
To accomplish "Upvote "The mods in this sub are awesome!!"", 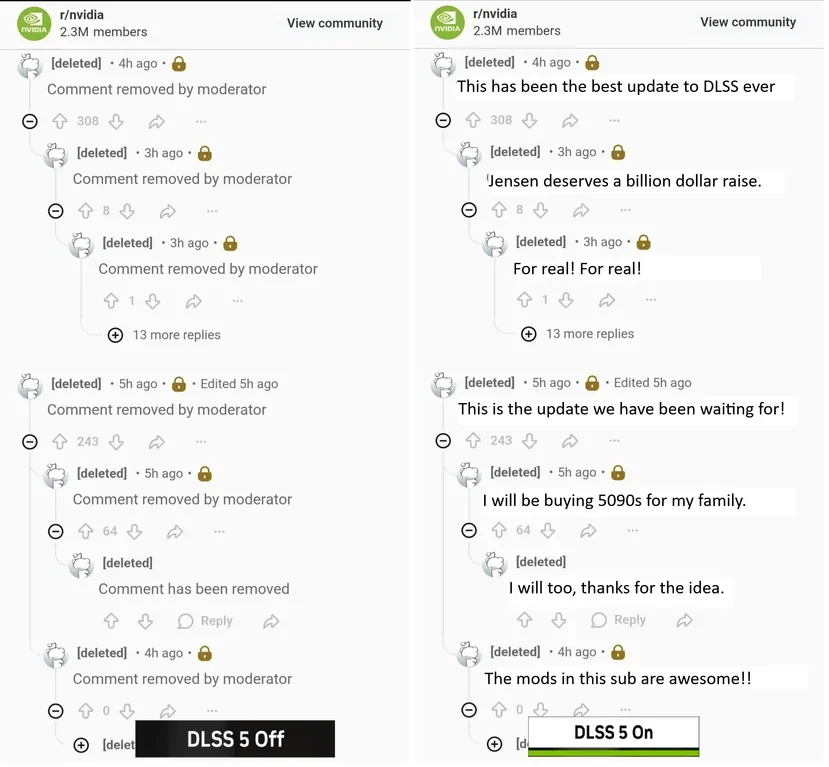I will (x=499, y=710).
